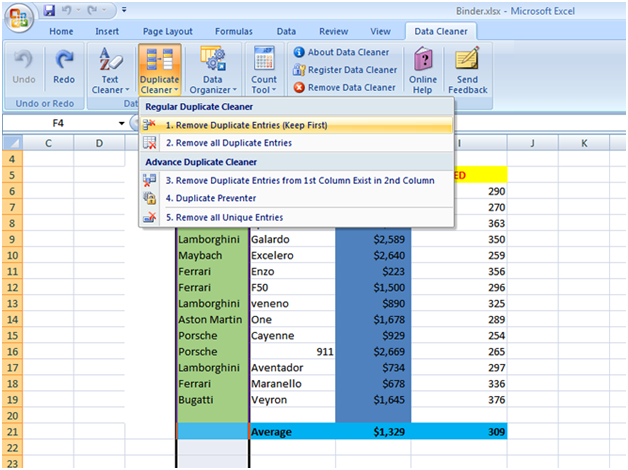The height and width of the screenshot is (470, 628).
Task: Click the Maranello cell
Action: 292,384
